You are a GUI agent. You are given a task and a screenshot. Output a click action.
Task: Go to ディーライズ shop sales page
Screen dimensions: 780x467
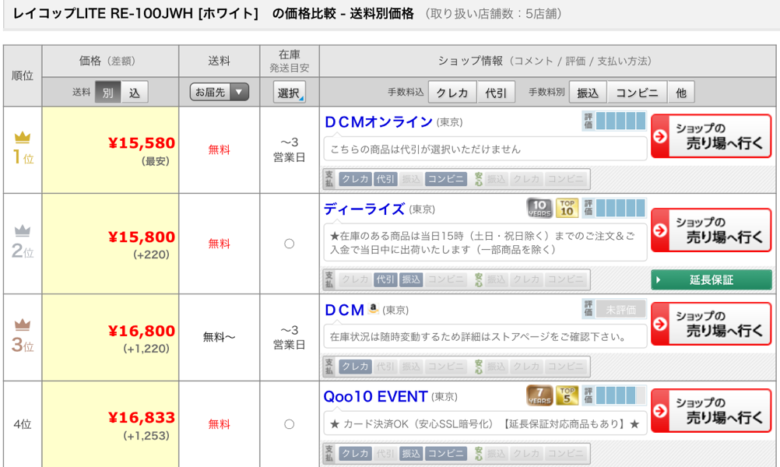(711, 230)
